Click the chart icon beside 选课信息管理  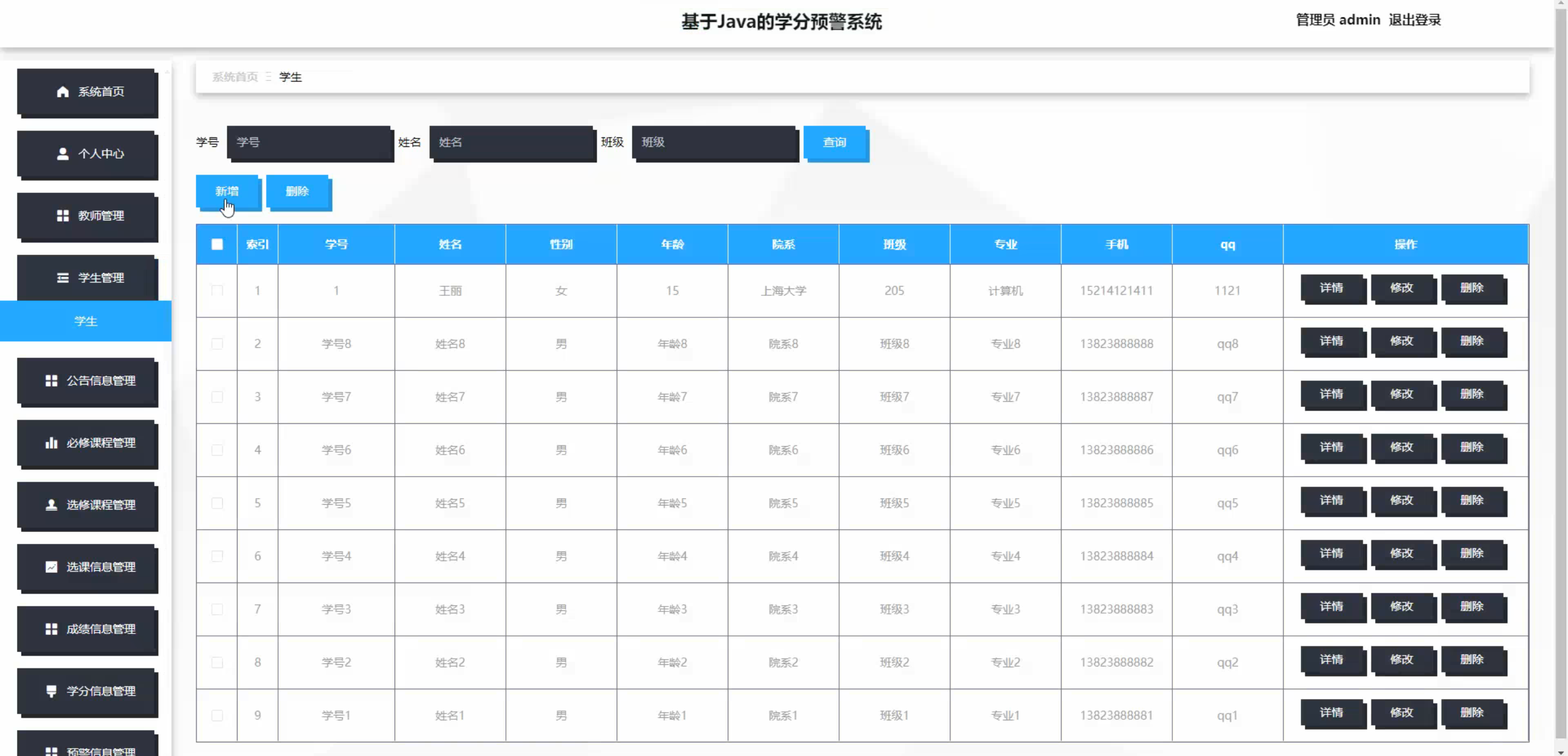click(51, 567)
